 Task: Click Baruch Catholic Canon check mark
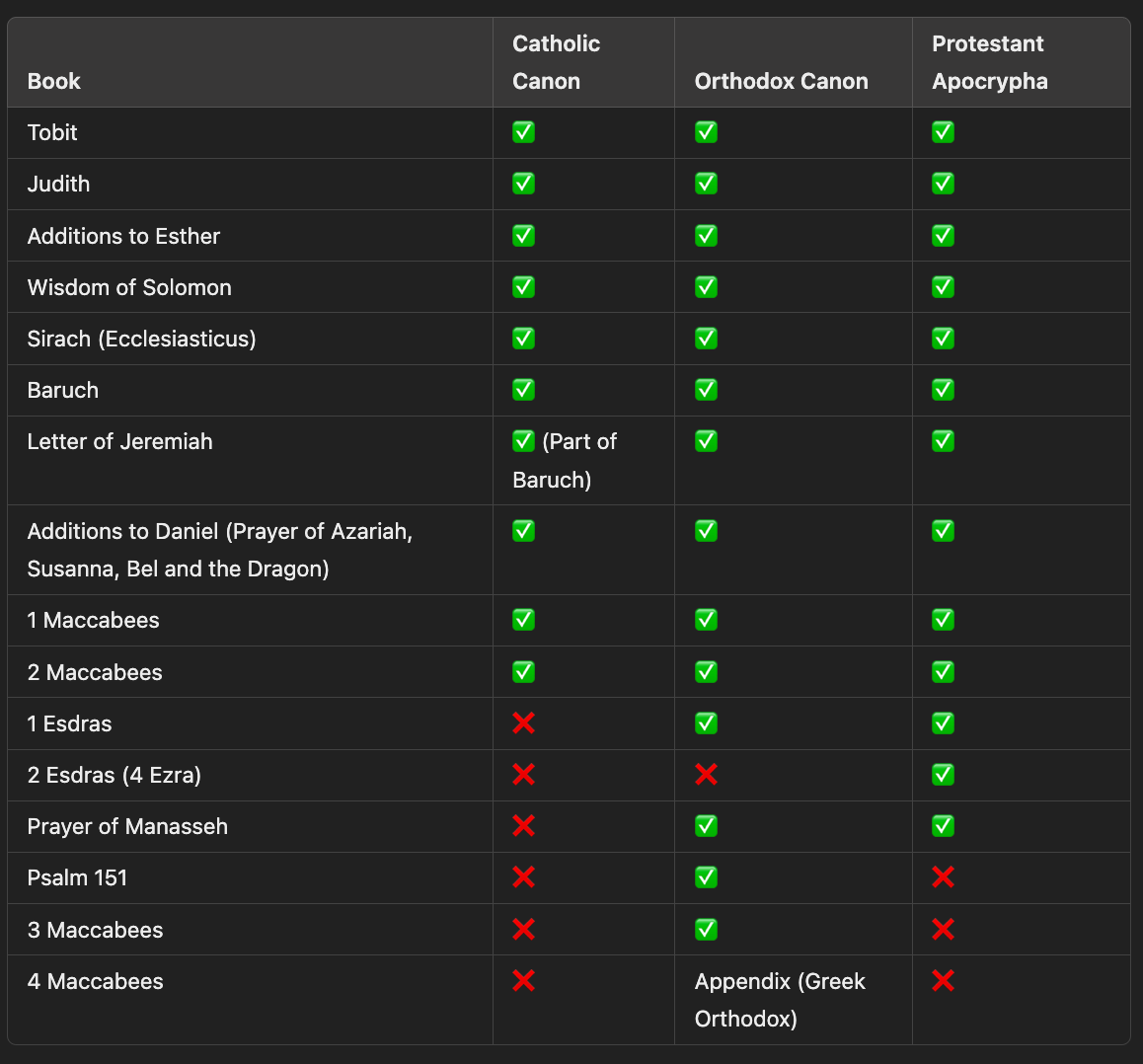coord(523,390)
